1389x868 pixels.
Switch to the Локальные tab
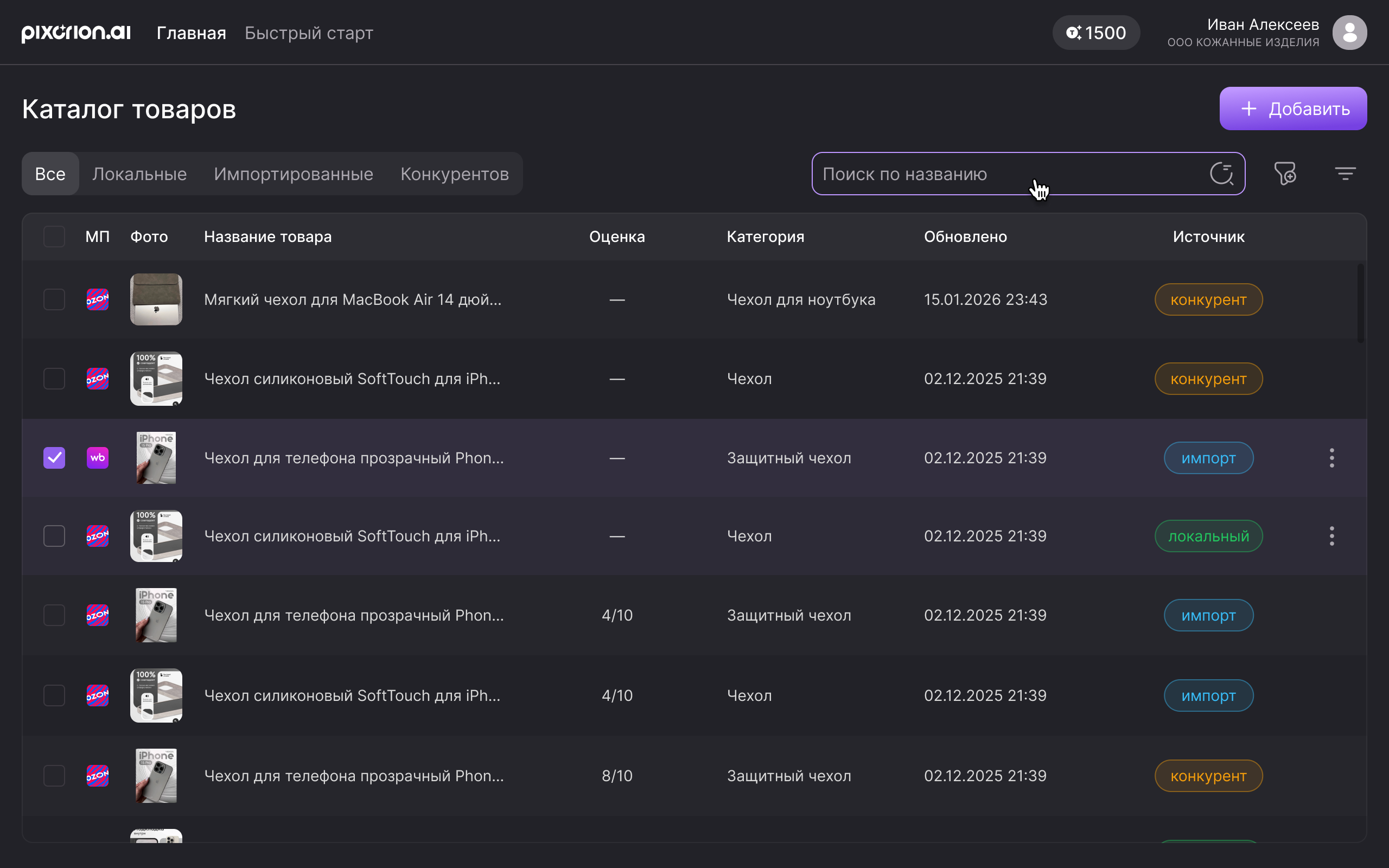tap(139, 174)
